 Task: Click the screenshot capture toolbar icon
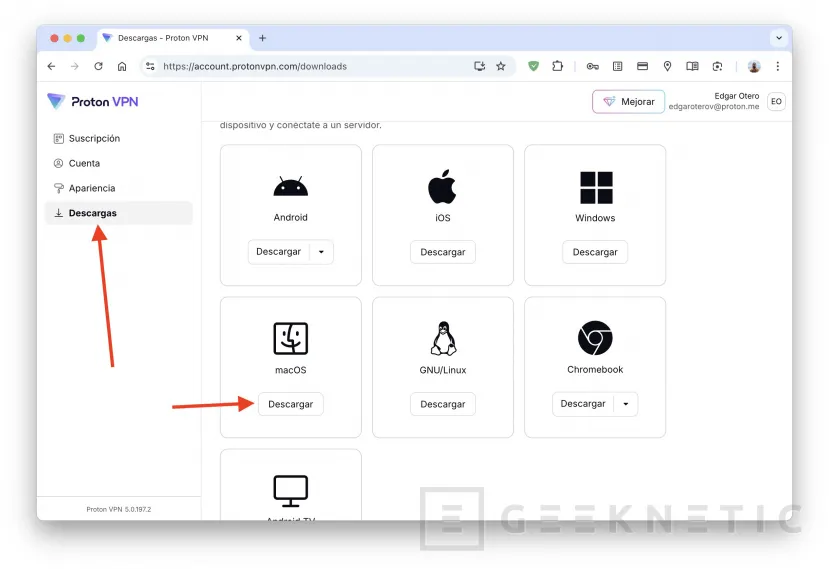(717, 66)
